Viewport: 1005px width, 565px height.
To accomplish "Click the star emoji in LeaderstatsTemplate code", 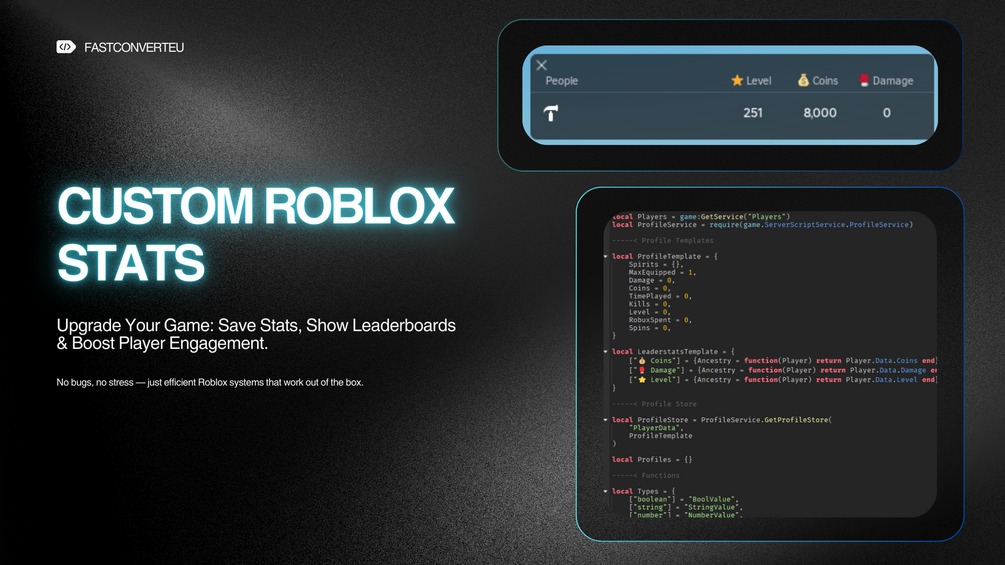I will click(642, 380).
